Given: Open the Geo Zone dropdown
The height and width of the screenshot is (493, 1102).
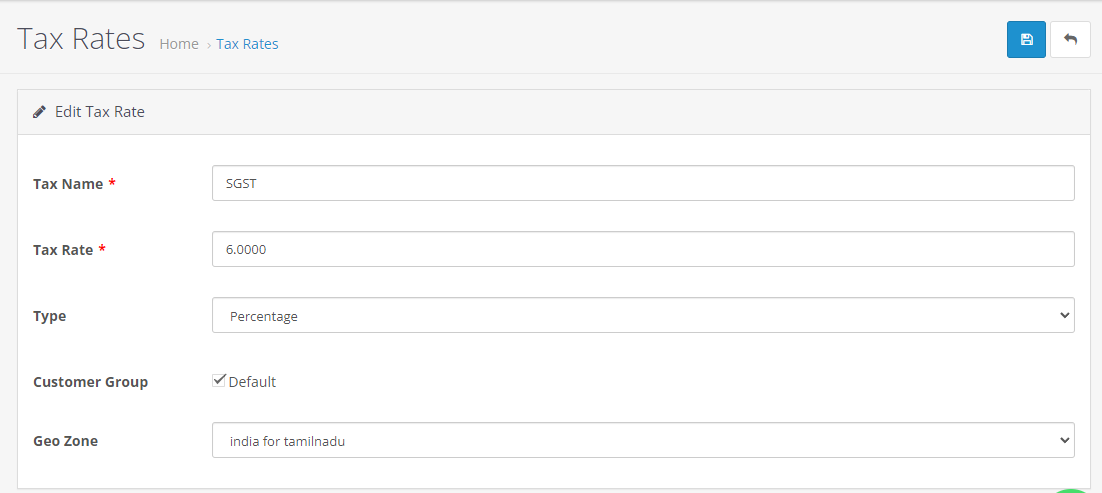Looking at the screenshot, I should [643, 440].
